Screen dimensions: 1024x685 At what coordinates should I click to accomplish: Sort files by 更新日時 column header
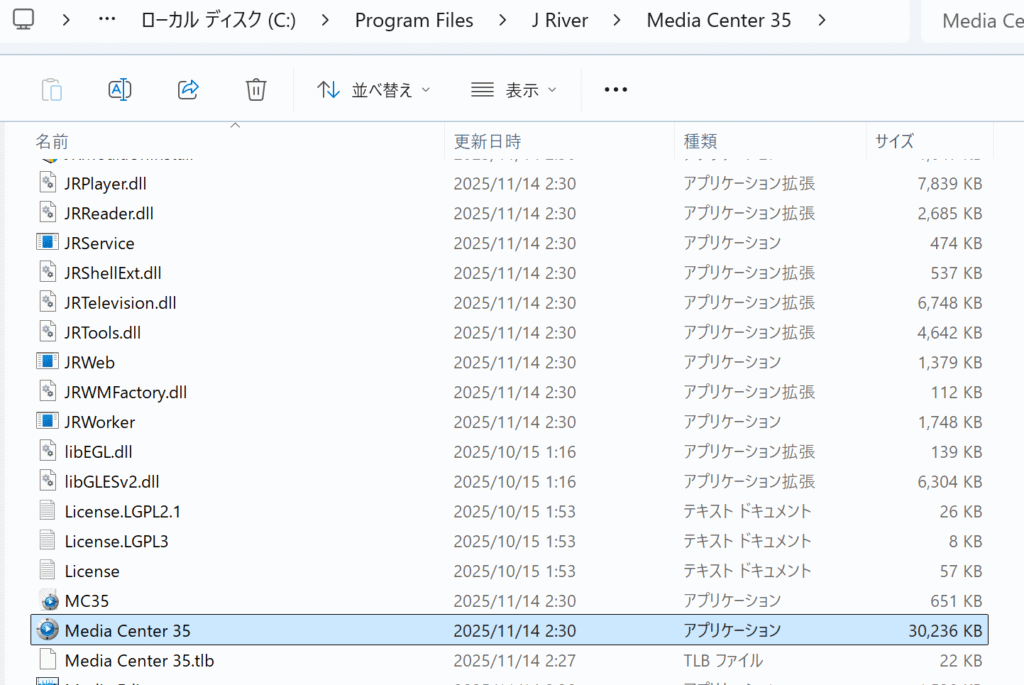tap(488, 141)
